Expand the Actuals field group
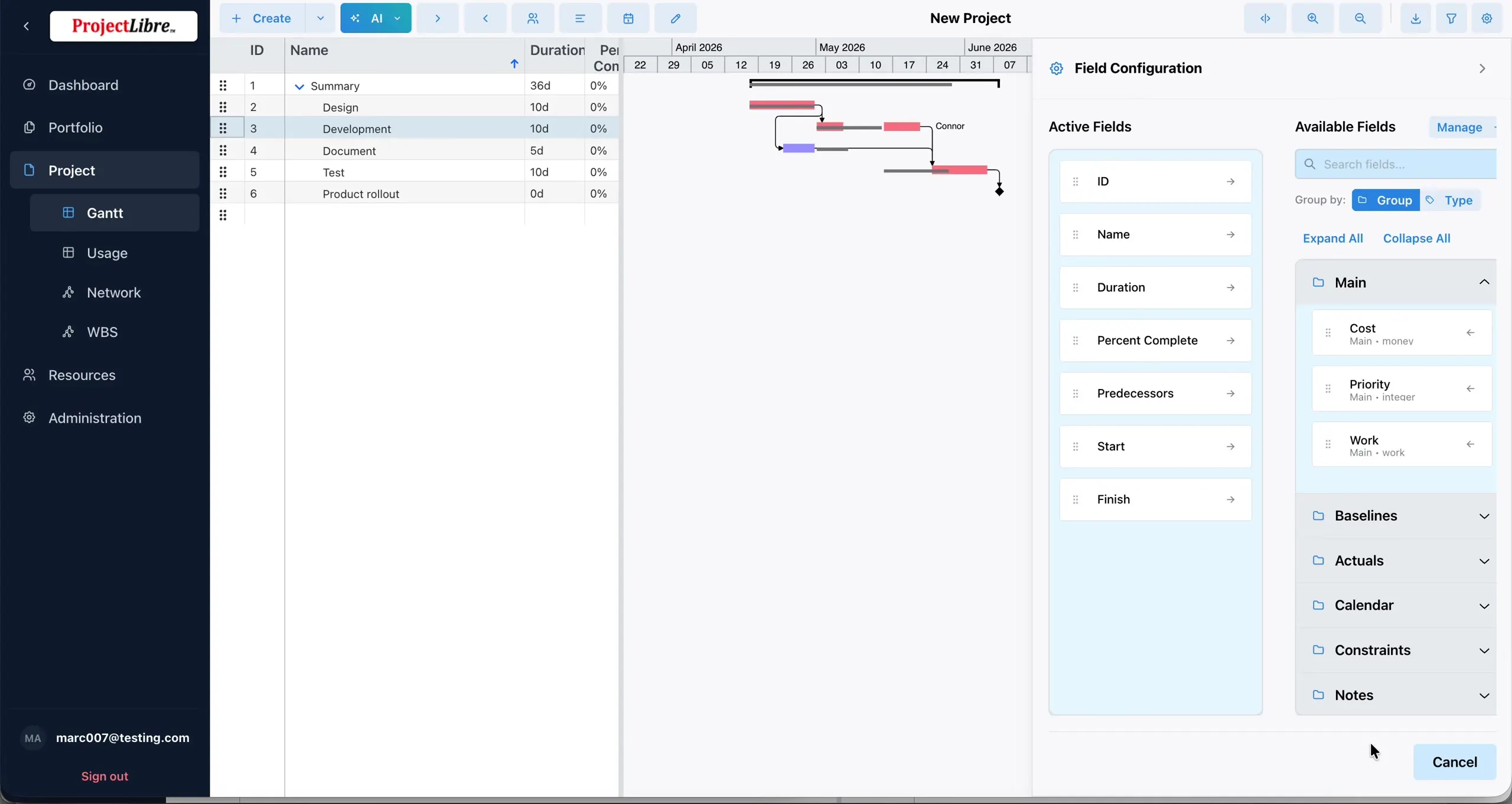The height and width of the screenshot is (804, 1512). pyautogui.click(x=1484, y=561)
